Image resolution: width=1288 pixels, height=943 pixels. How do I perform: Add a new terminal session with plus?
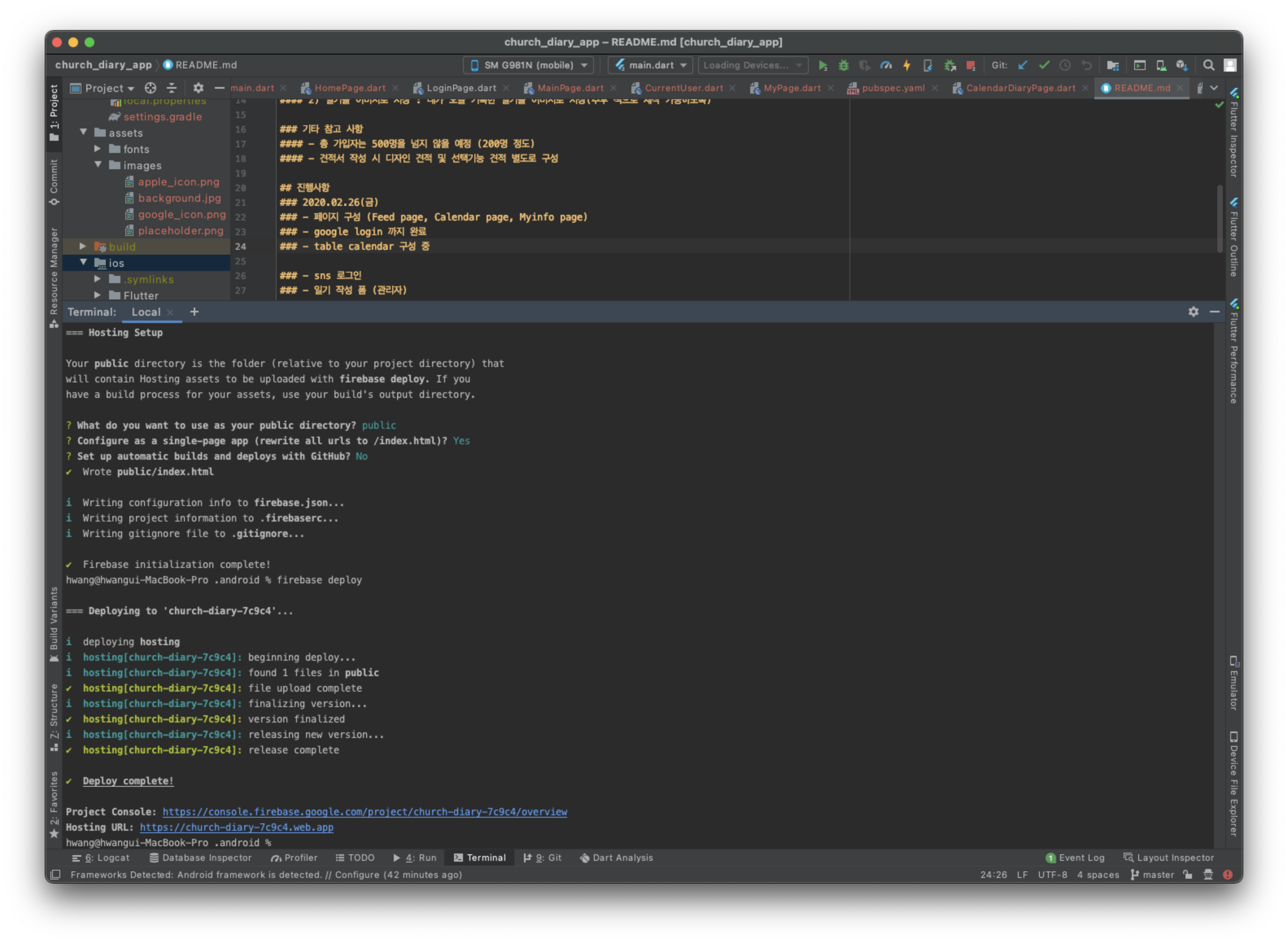pos(194,312)
